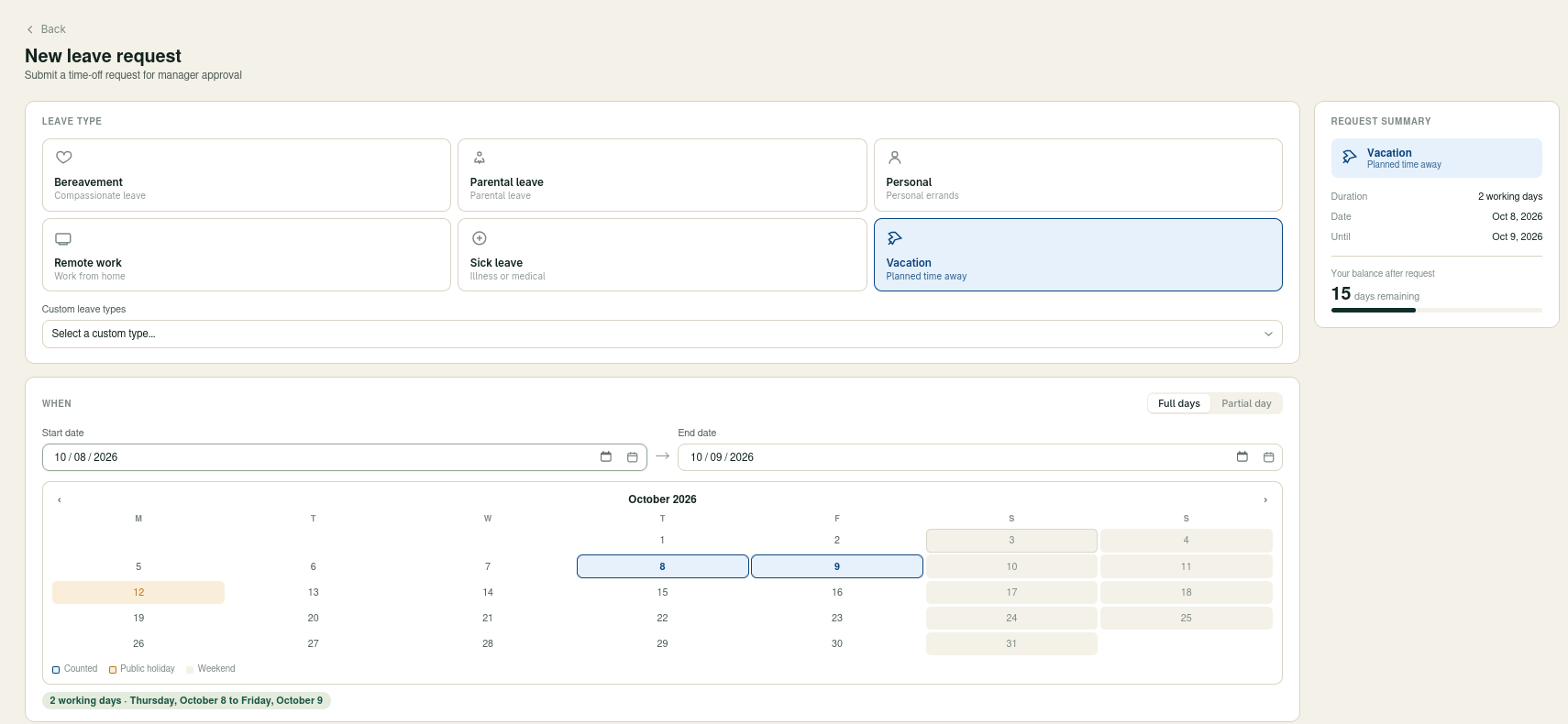Pick October 1 in the calendar
This screenshot has width=1568, height=724.
pos(662,541)
